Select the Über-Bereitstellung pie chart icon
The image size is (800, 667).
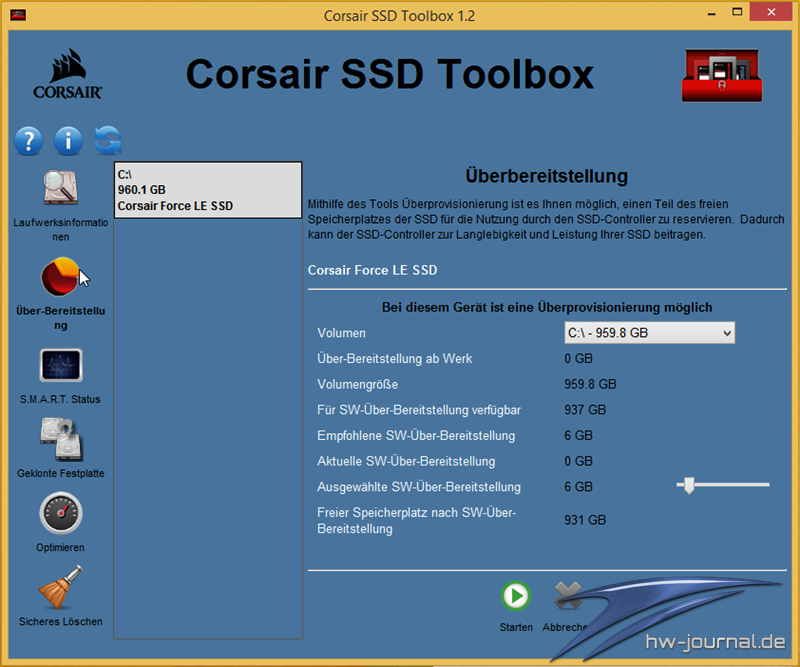click(x=60, y=277)
